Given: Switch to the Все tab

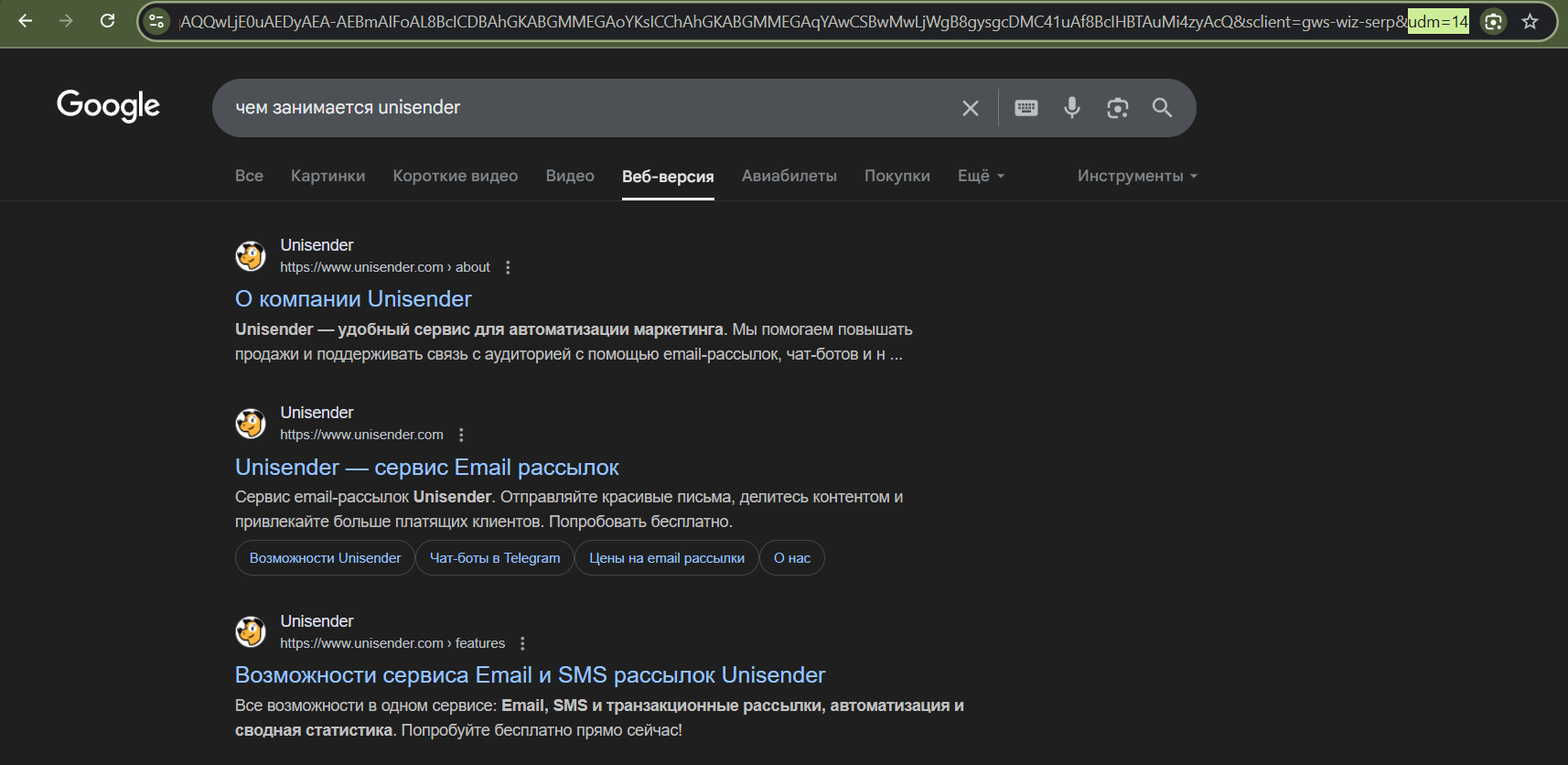Looking at the screenshot, I should click(249, 176).
